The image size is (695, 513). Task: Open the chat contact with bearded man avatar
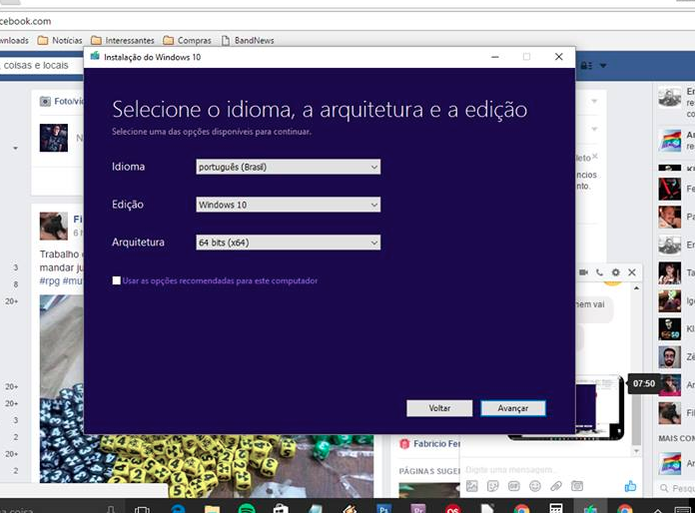click(x=669, y=357)
